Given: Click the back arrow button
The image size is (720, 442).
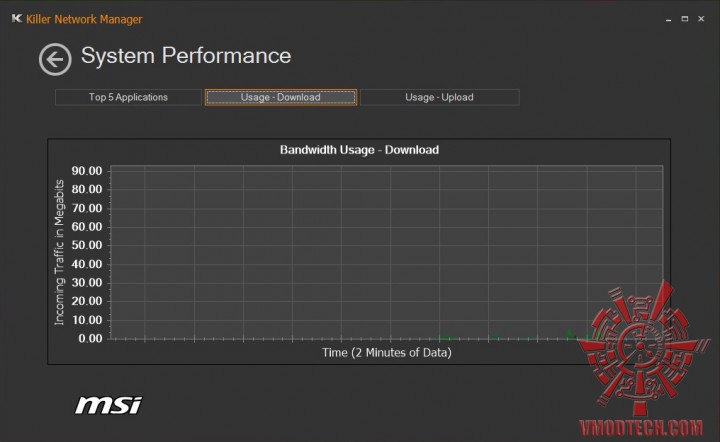Looking at the screenshot, I should pos(55,59).
